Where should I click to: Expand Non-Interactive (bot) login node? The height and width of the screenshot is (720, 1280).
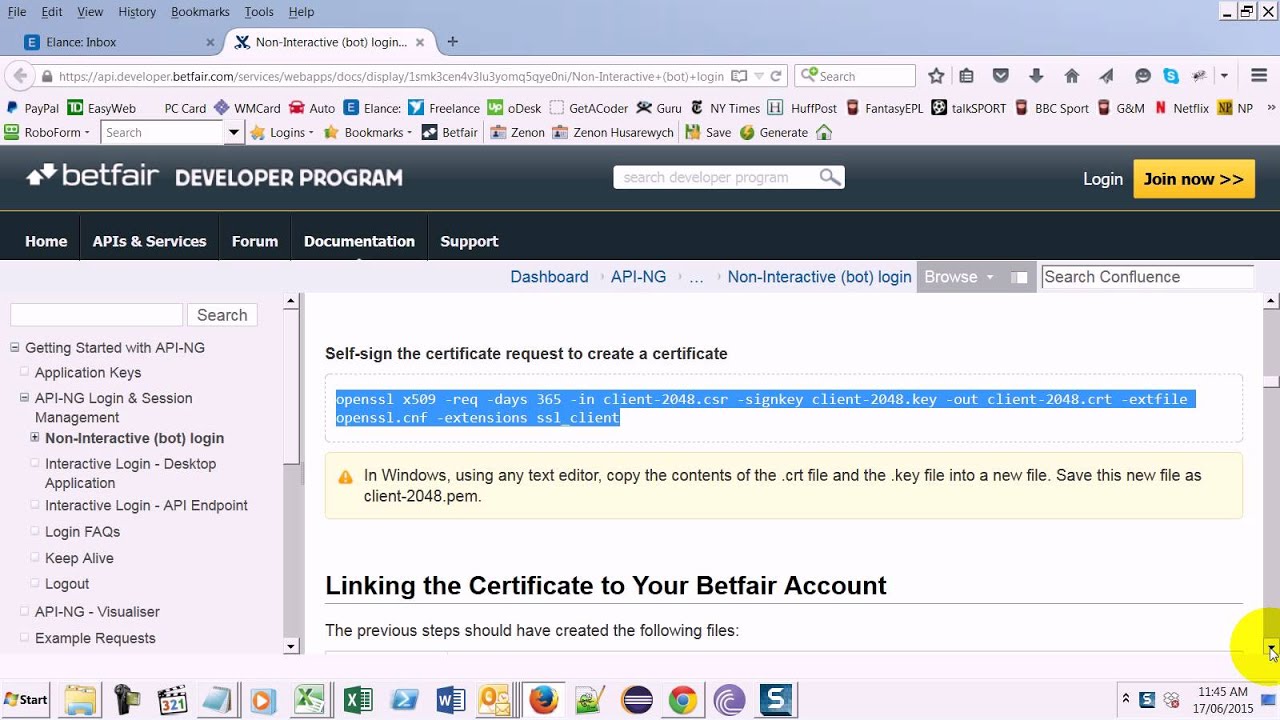click(x=35, y=437)
